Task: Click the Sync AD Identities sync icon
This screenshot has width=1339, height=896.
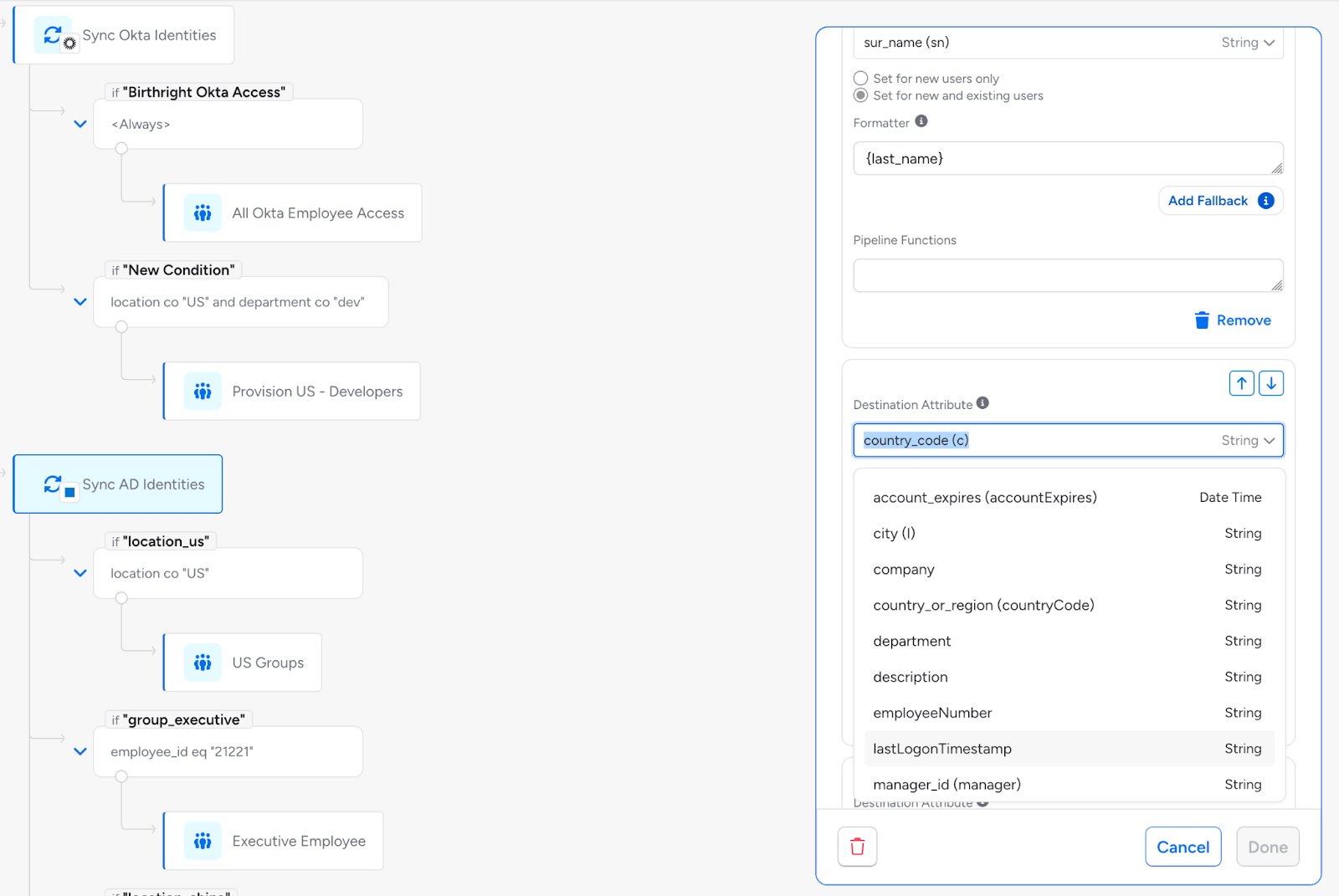Action: 53,484
